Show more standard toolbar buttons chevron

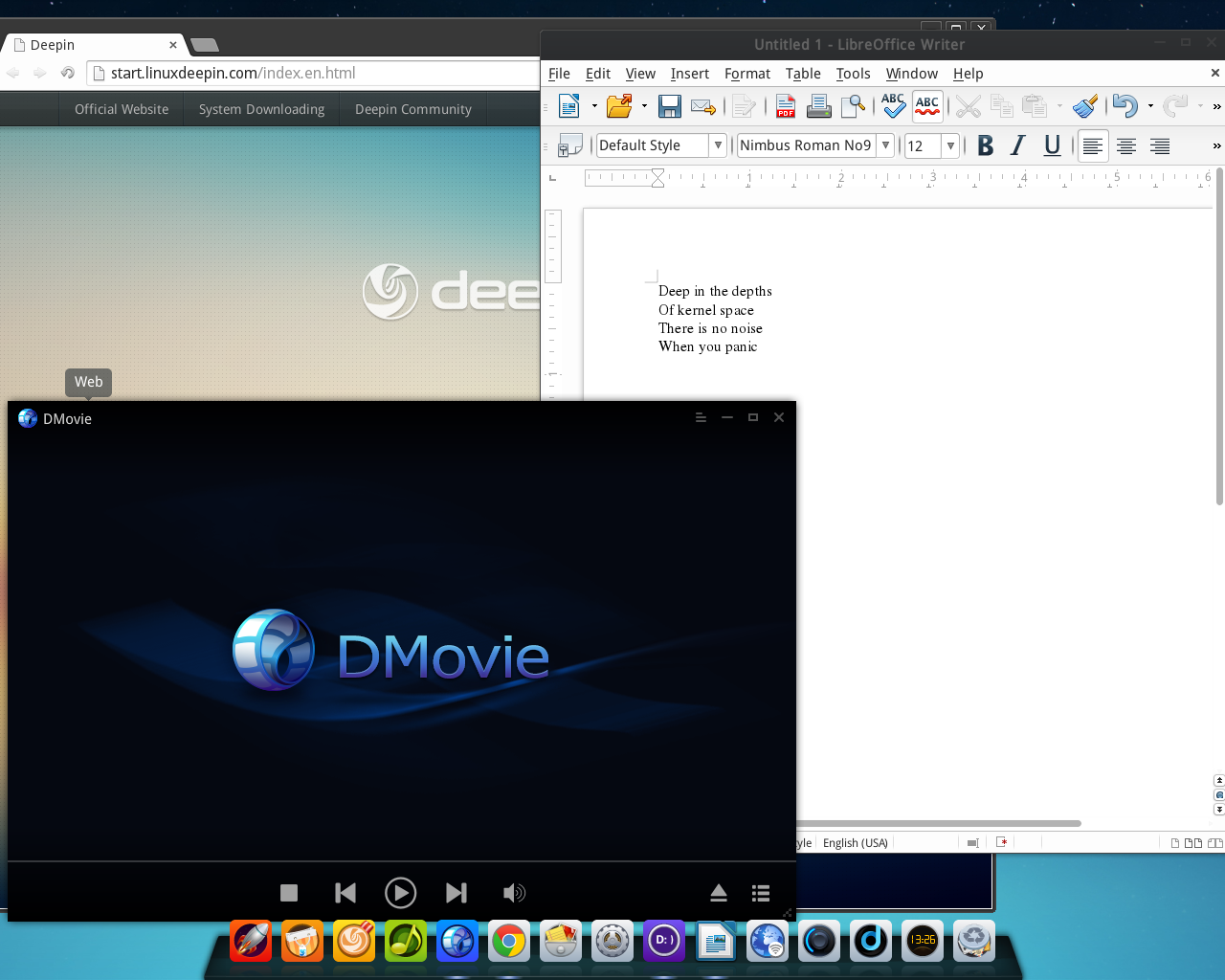pos(1216,106)
